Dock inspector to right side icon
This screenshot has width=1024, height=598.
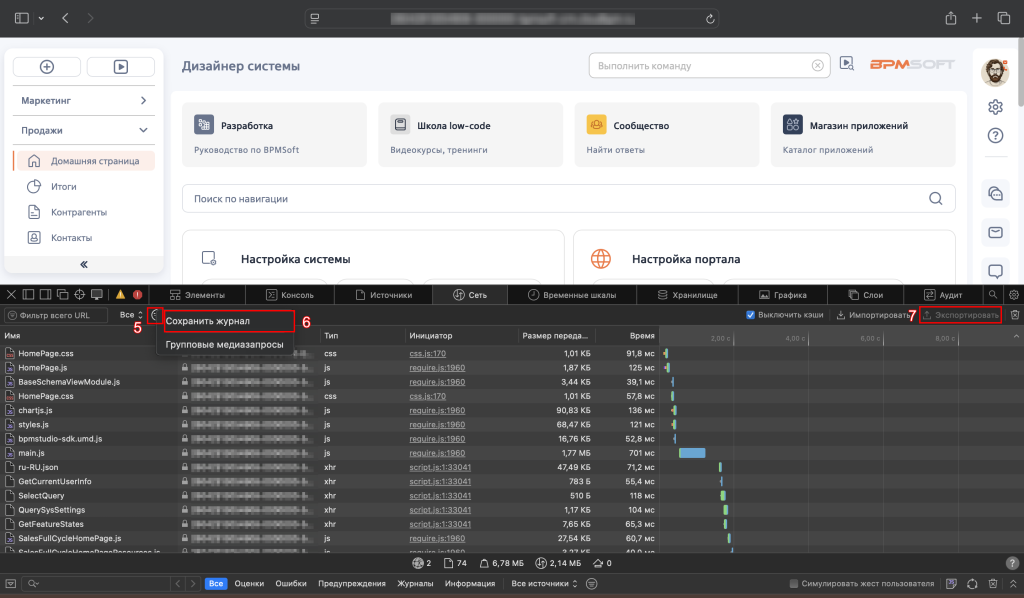pos(46,295)
